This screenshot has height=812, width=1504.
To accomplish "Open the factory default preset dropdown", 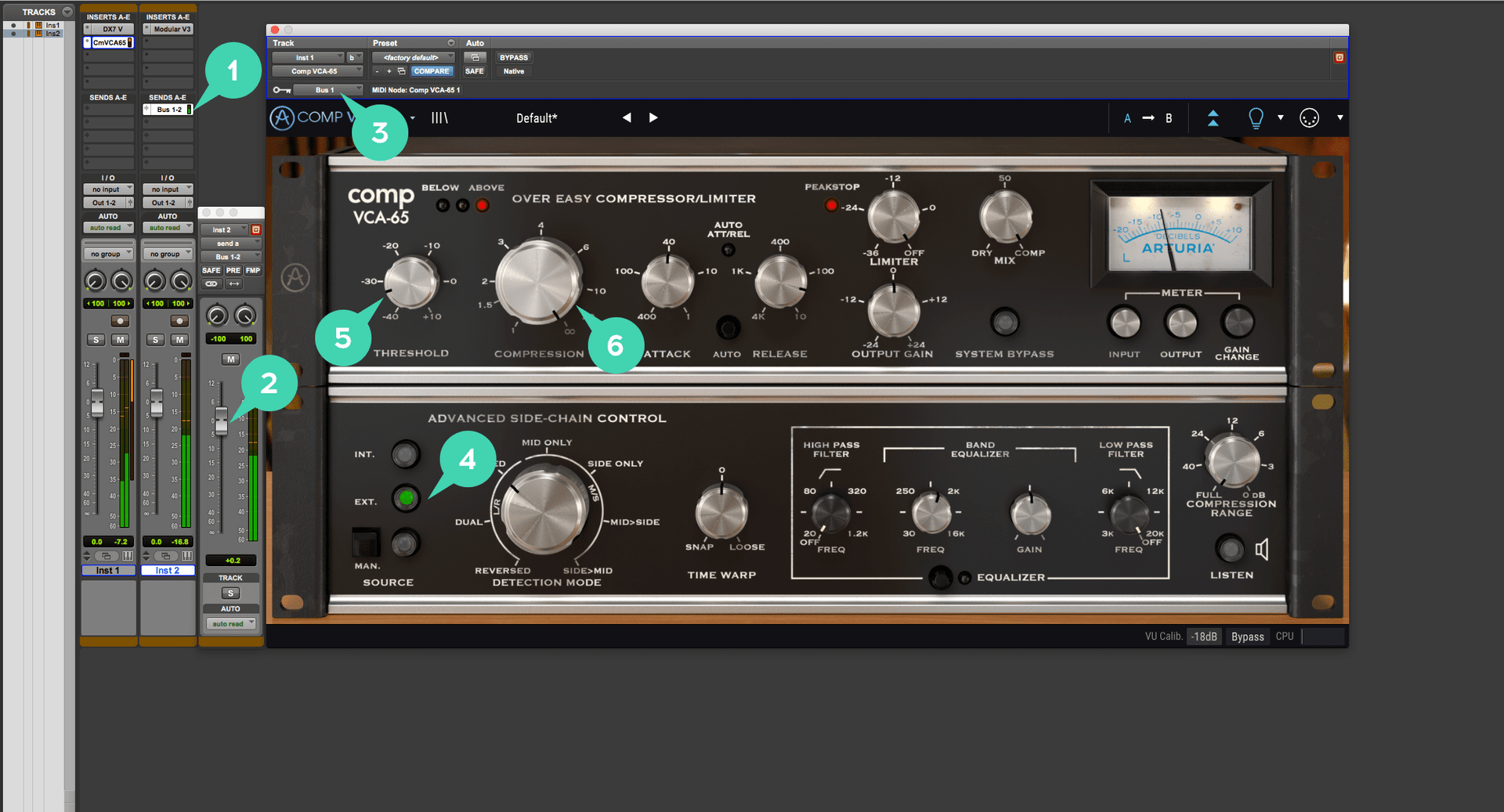I will click(414, 58).
